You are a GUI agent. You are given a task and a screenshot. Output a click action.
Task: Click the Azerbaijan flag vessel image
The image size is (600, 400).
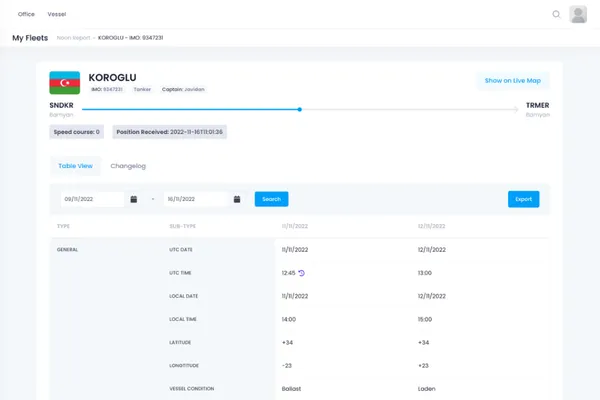(x=64, y=82)
